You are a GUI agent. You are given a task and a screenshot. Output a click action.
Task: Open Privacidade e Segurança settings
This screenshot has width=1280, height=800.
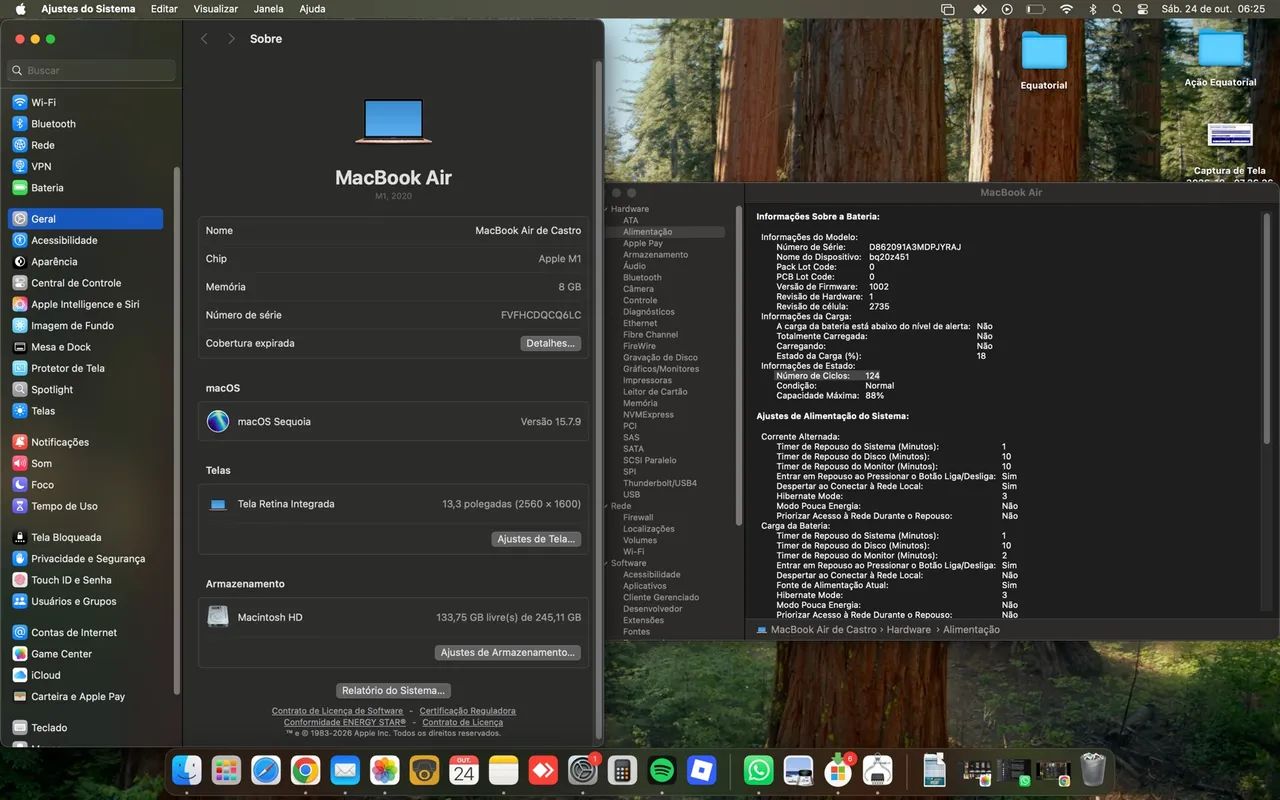pyautogui.click(x=85, y=559)
